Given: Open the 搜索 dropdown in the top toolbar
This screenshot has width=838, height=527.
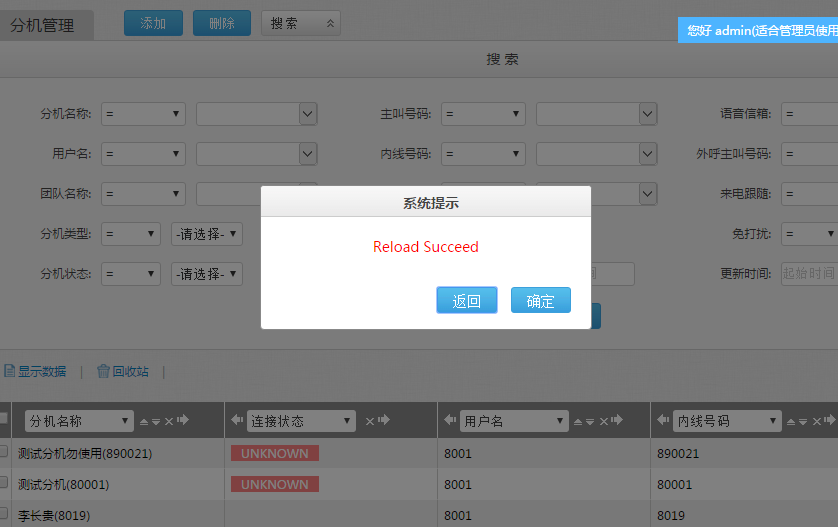Looking at the screenshot, I should pos(300,23).
